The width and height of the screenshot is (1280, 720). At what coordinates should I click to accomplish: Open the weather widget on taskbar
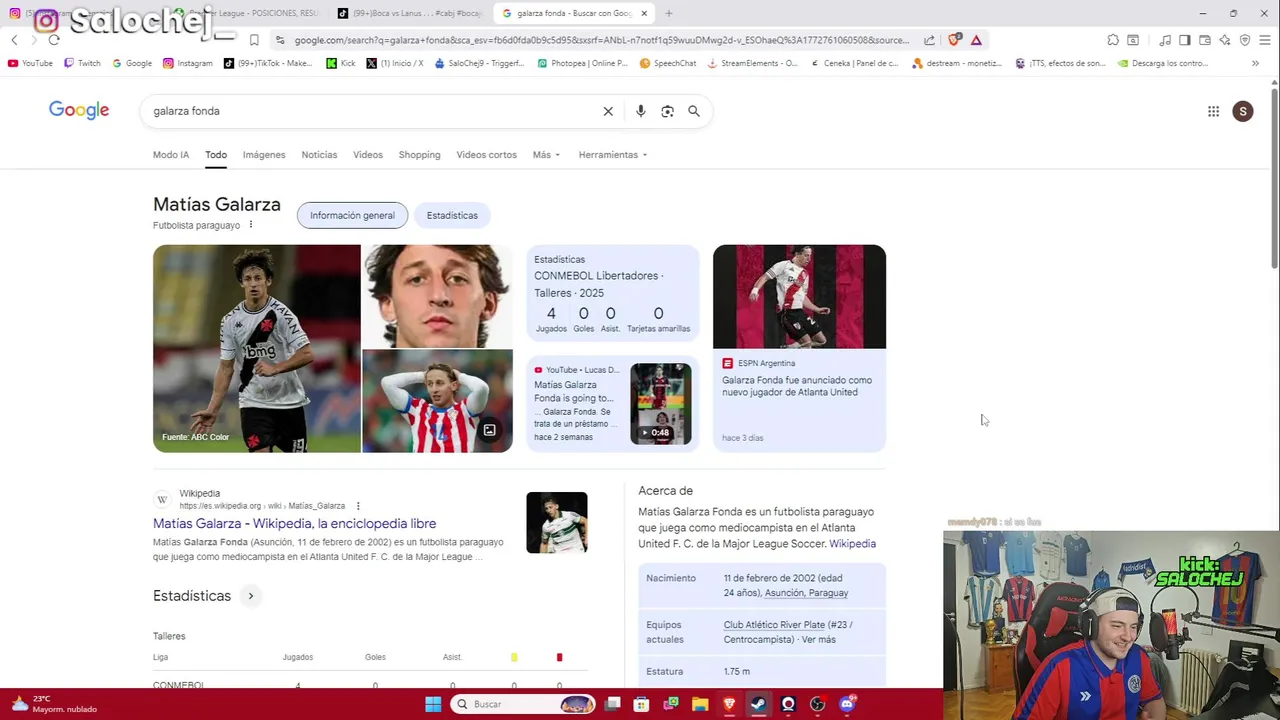pos(55,704)
